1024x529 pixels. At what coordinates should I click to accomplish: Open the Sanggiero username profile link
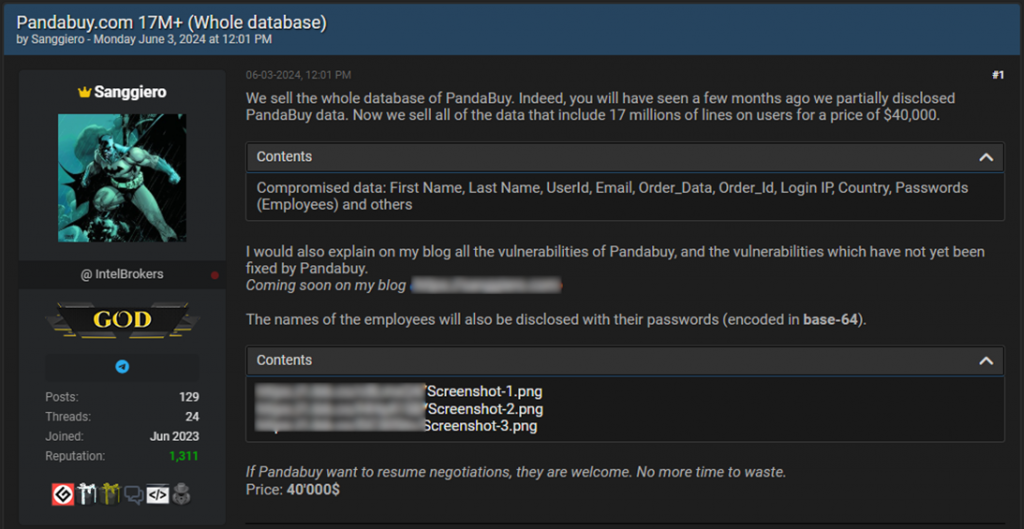(x=130, y=92)
